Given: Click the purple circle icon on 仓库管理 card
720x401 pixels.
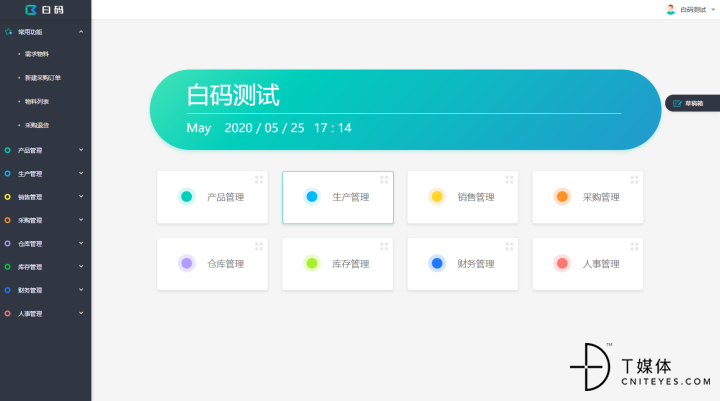Looking at the screenshot, I should (186, 263).
